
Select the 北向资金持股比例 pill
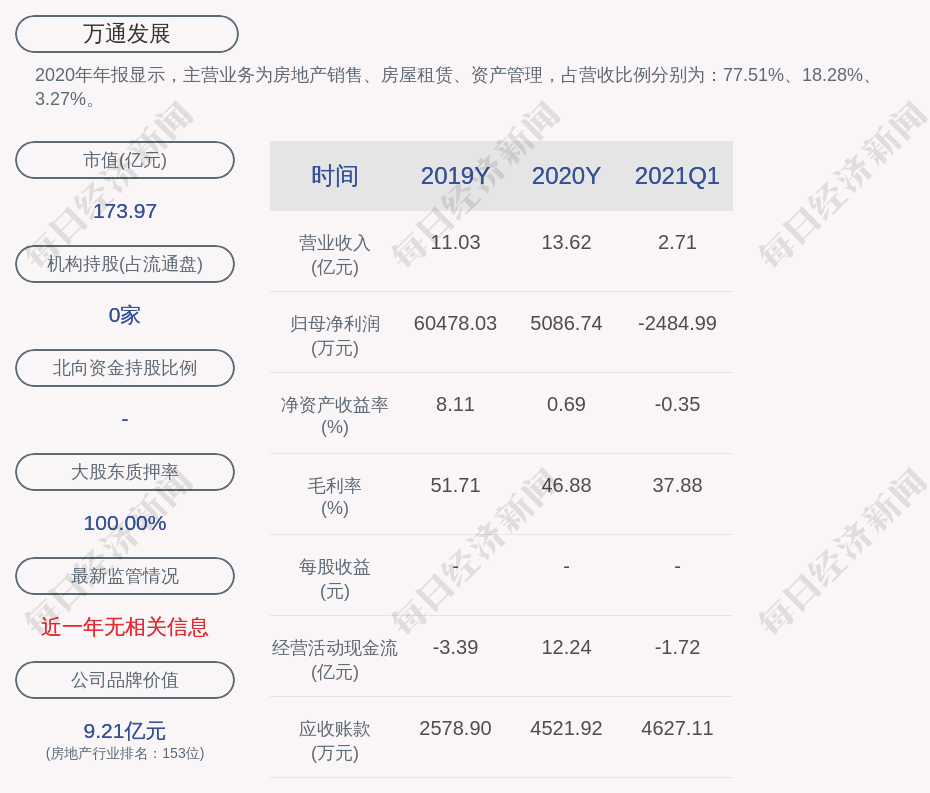click(x=125, y=368)
